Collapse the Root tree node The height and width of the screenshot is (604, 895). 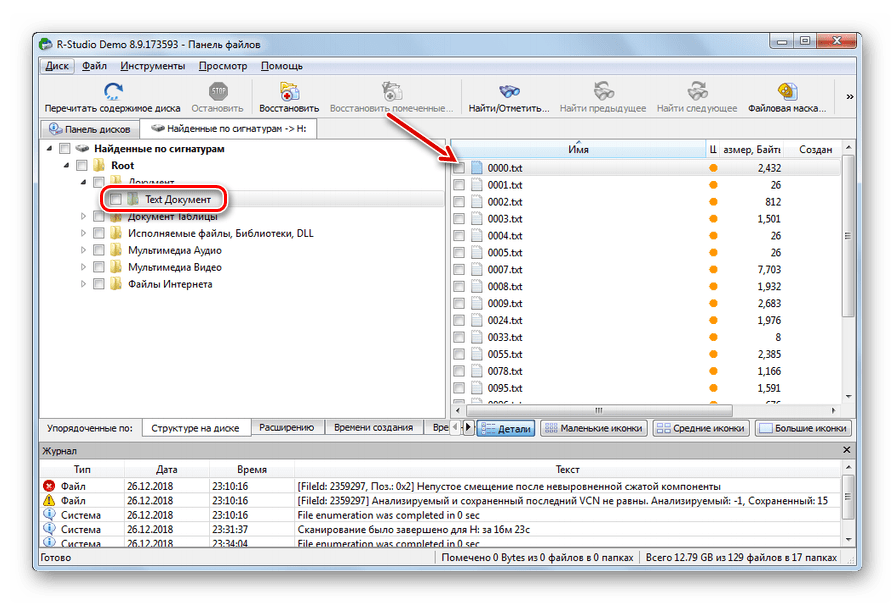67,166
